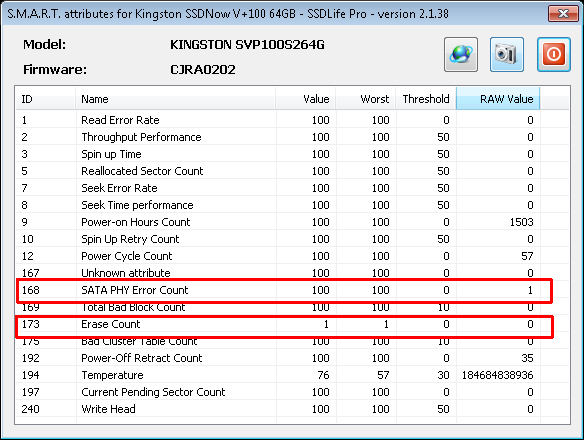The image size is (584, 440).
Task: Sort by the ID column header
Action: point(45,99)
